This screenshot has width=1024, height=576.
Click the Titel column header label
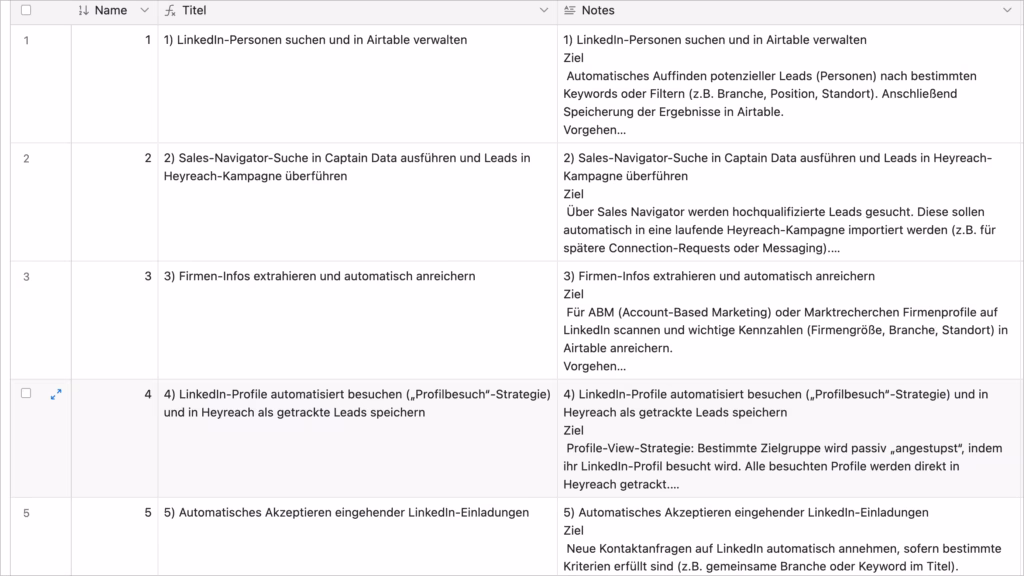click(194, 10)
